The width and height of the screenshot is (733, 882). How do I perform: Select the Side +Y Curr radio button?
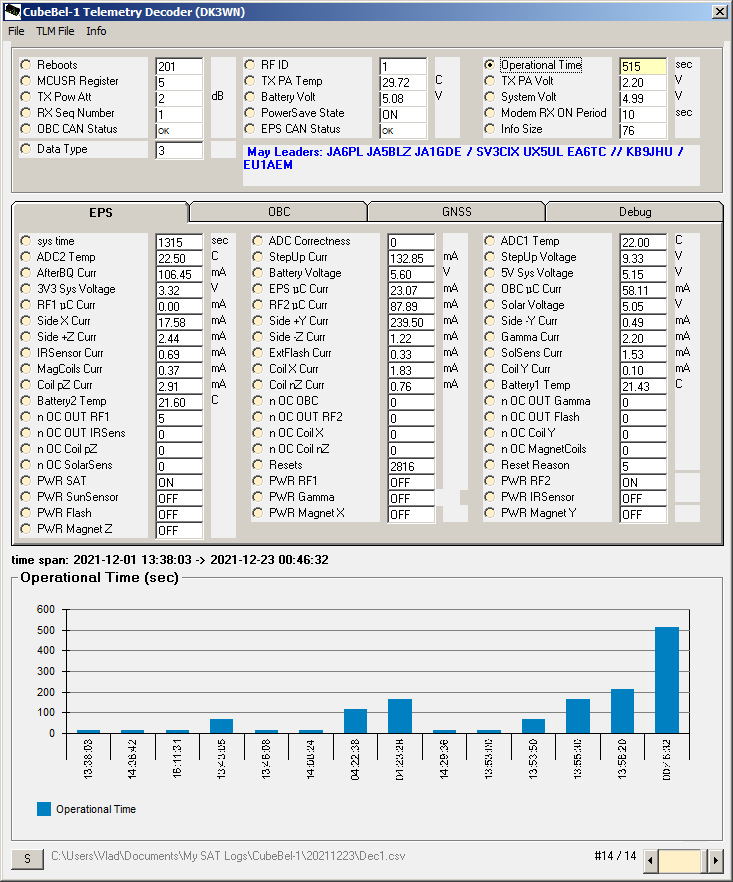click(x=258, y=321)
